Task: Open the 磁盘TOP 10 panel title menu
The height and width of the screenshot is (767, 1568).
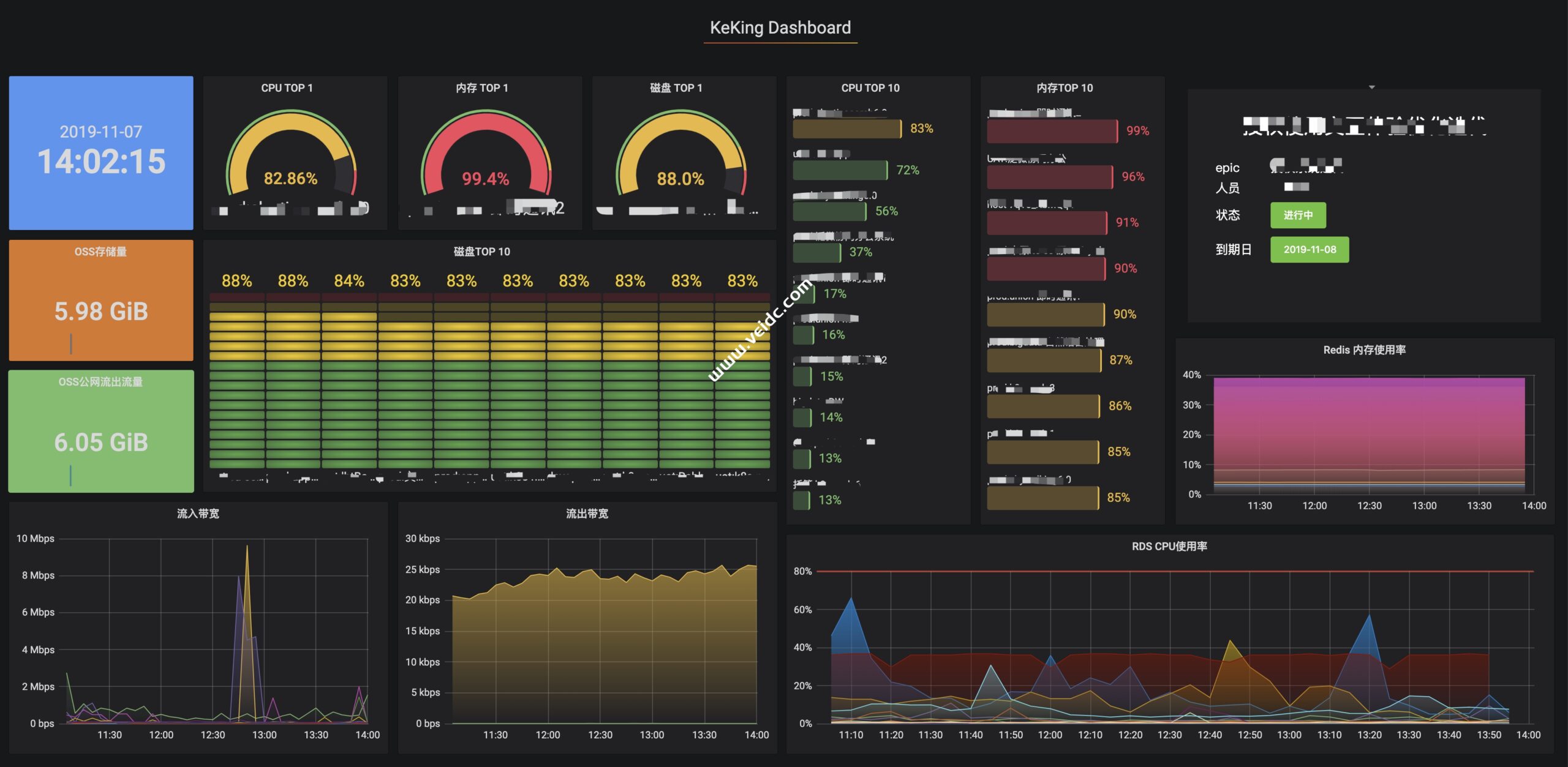Action: 481,252
